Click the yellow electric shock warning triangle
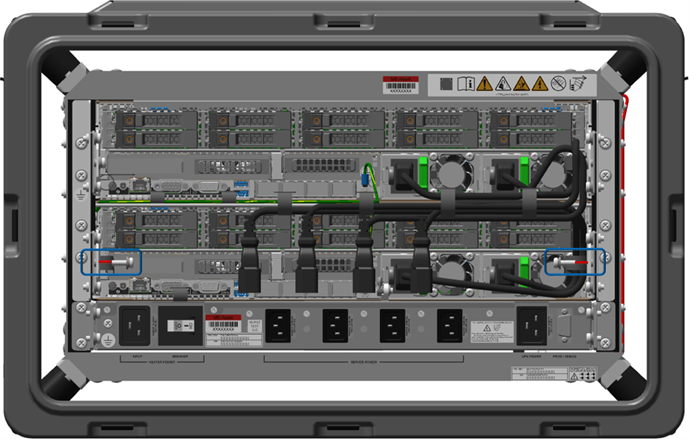The height and width of the screenshot is (439, 689). (x=540, y=83)
